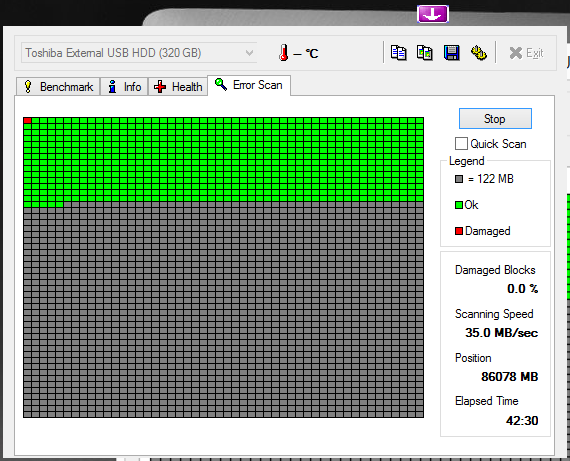The height and width of the screenshot is (461, 570).
Task: Open the Options tools icon
Action: [x=479, y=53]
